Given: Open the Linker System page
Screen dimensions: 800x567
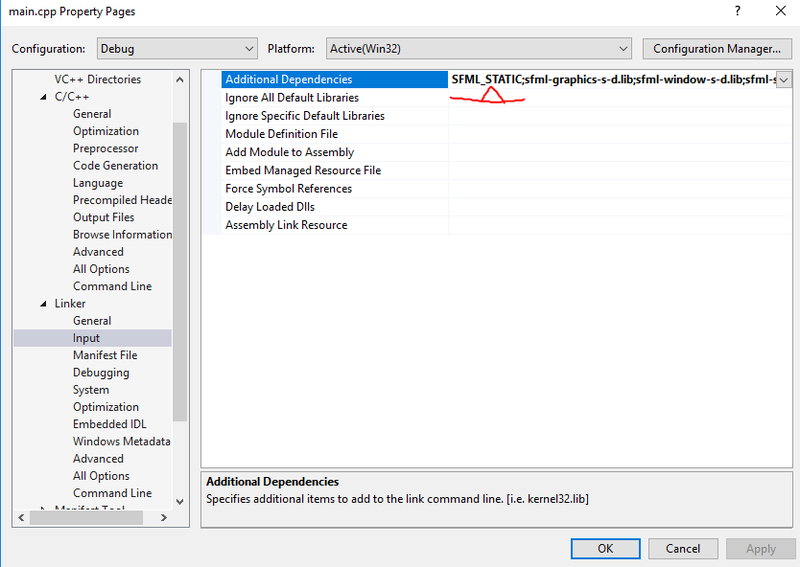Looking at the screenshot, I should tap(91, 390).
